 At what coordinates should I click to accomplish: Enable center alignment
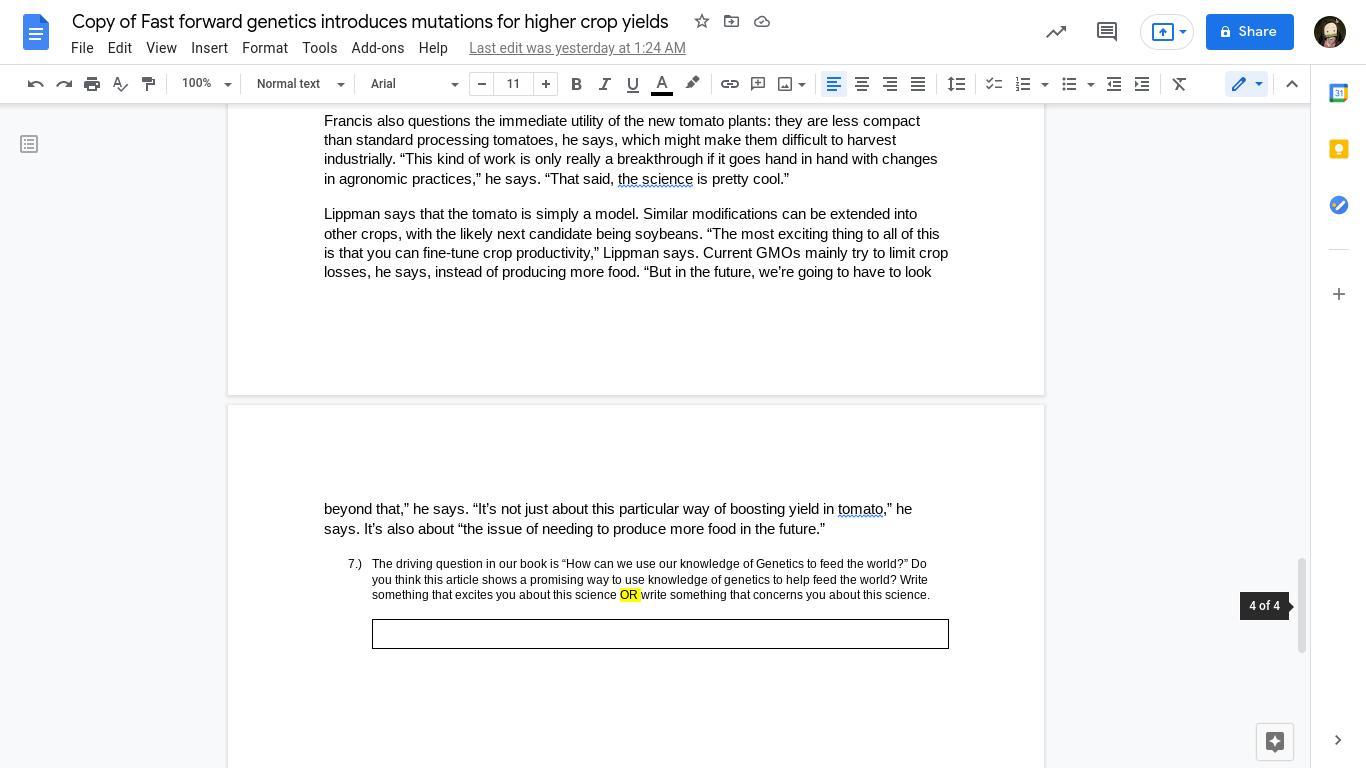861,84
